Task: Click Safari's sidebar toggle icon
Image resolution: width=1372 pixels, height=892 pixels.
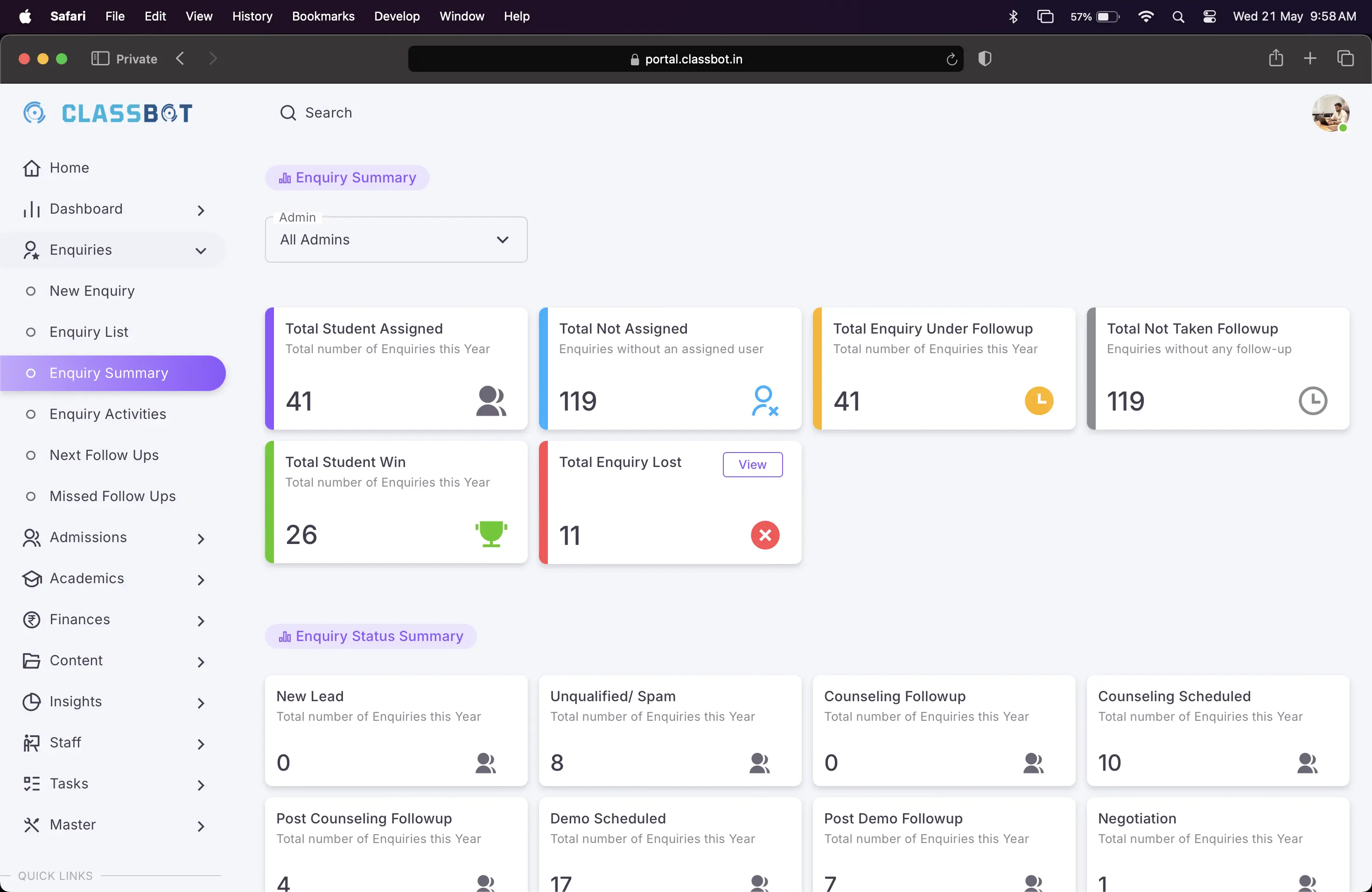Action: (100, 59)
